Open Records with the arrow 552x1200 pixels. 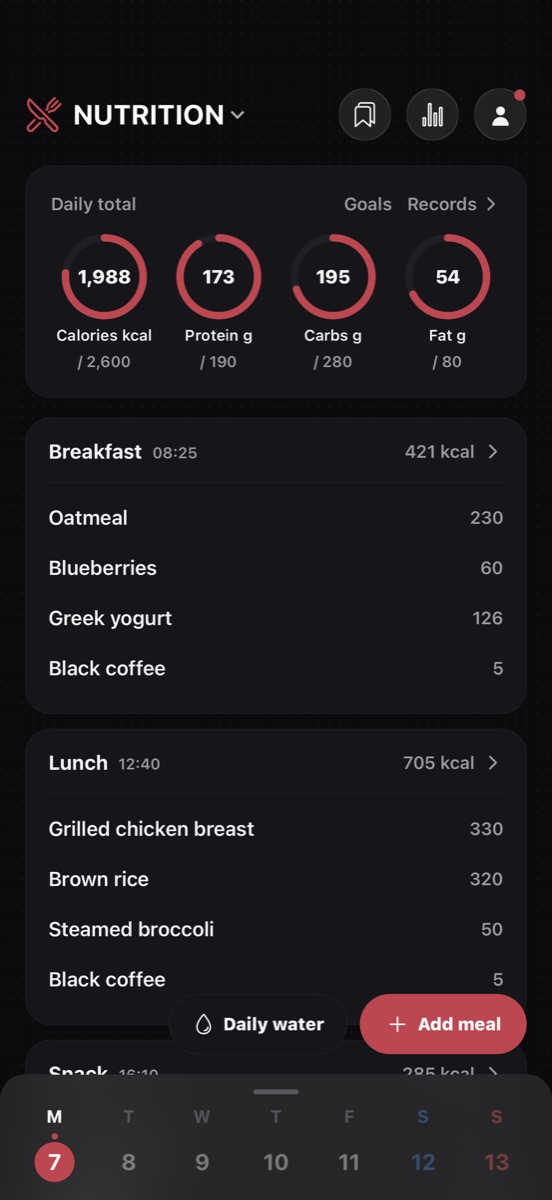452,204
